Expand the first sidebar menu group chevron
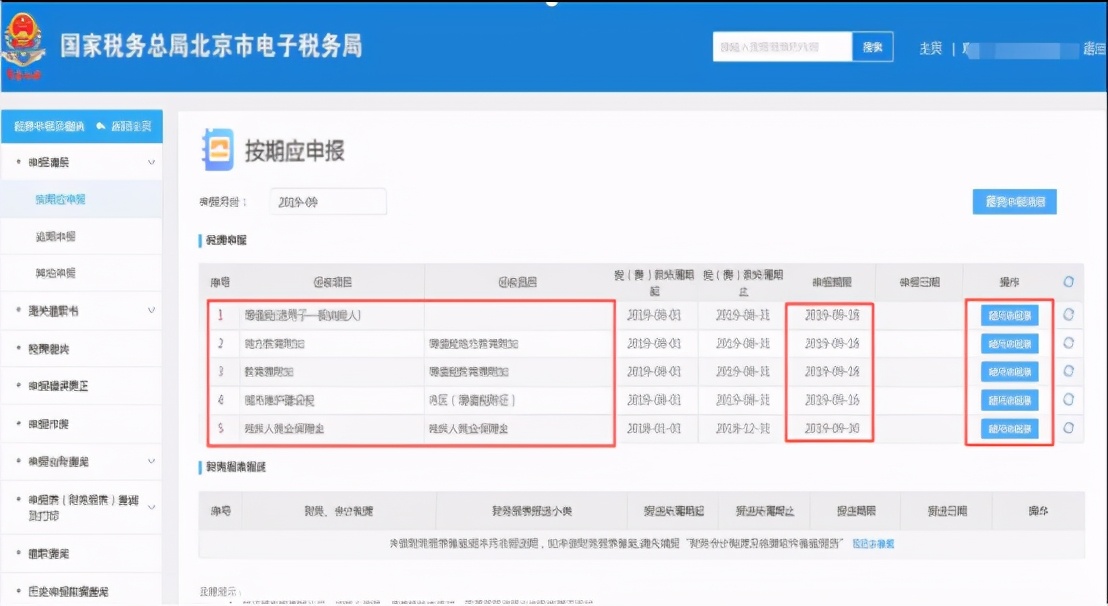This screenshot has width=1108, height=606. [152, 161]
